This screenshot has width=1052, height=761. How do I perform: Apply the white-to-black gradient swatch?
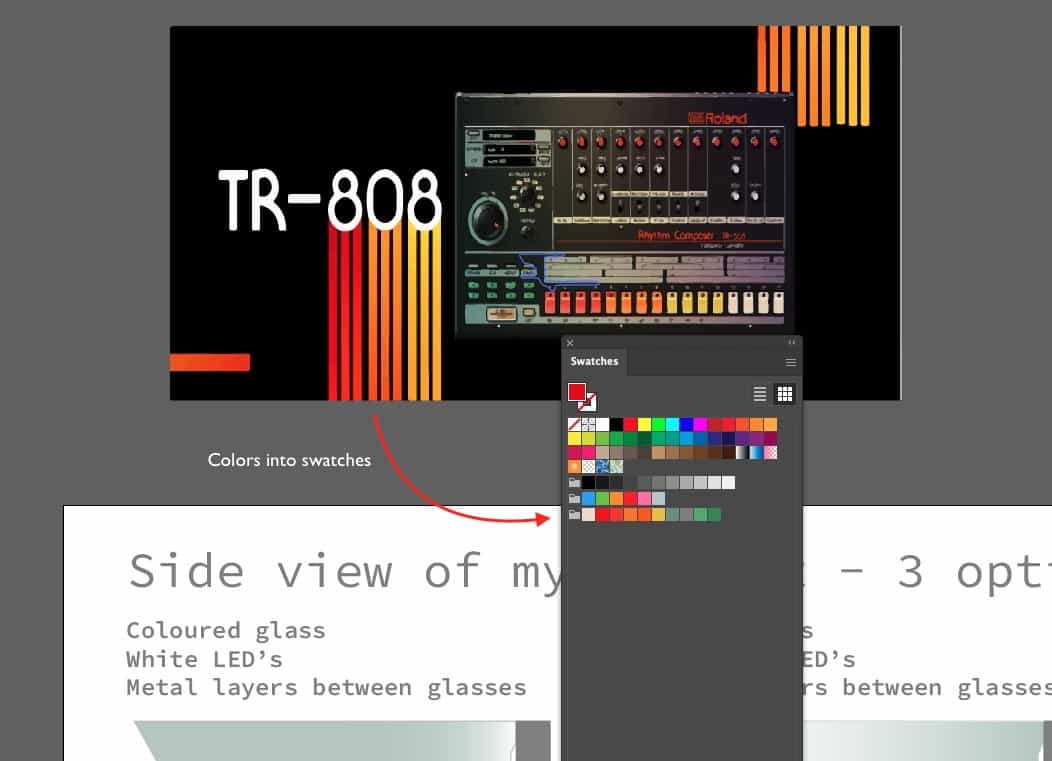743,452
